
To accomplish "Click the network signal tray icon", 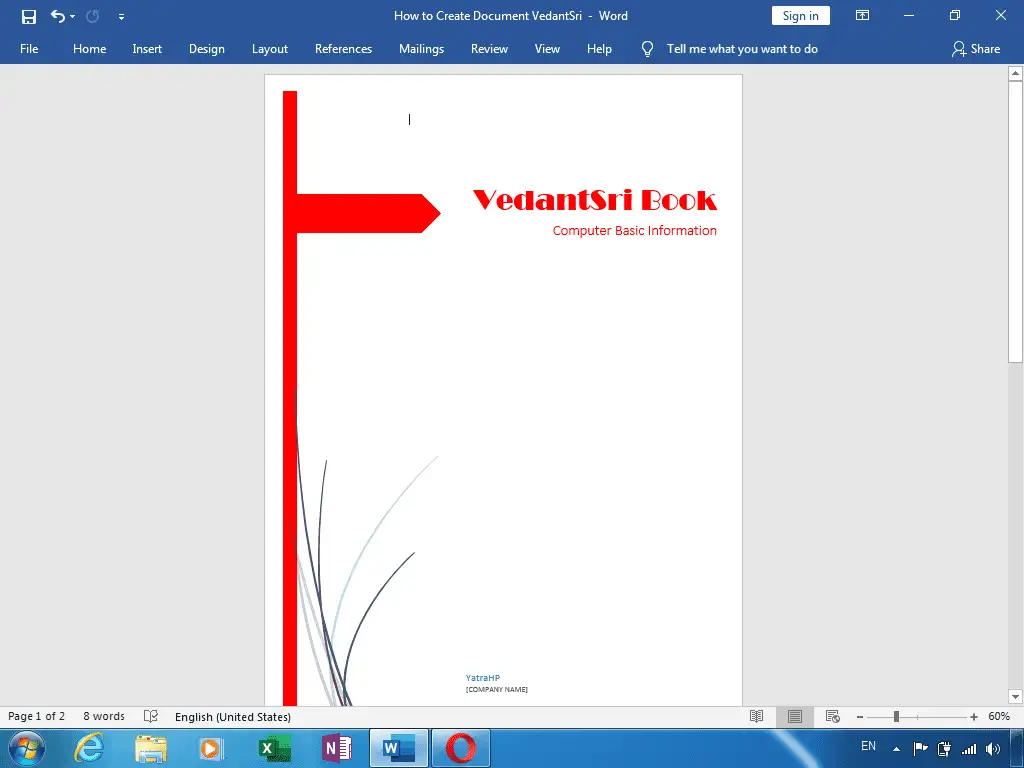I will 969,749.
